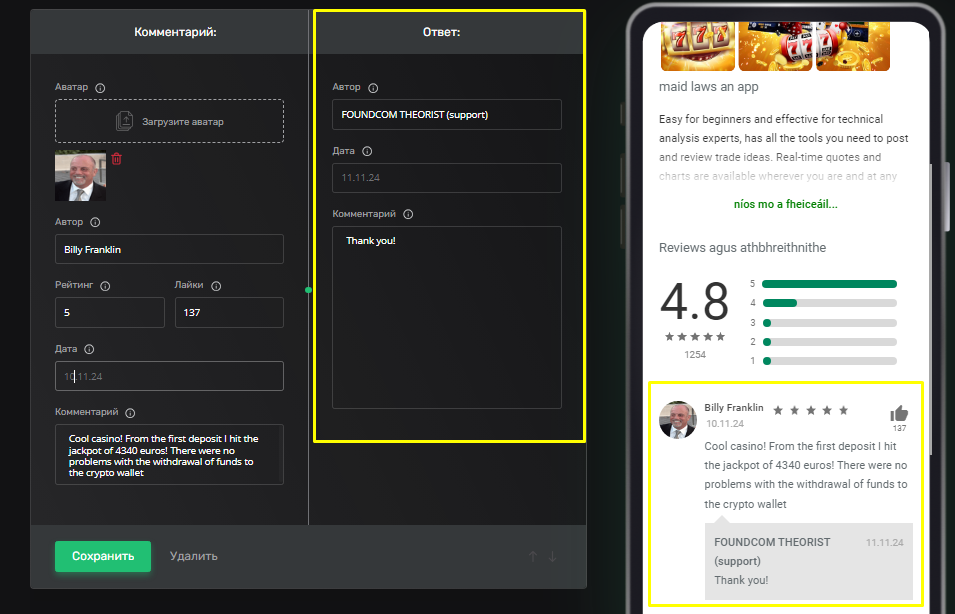Click the Комментарий: column header
The image size is (955, 614).
(175, 32)
